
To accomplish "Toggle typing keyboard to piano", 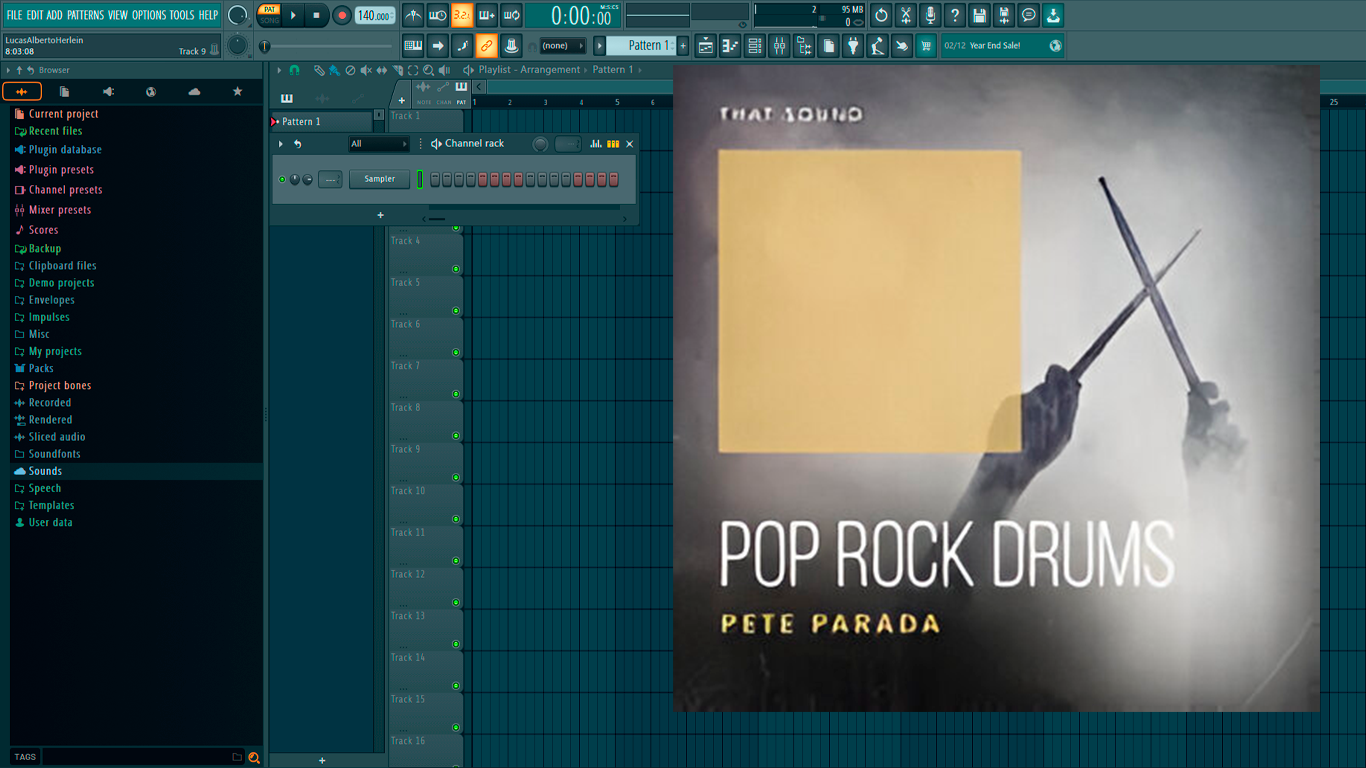I will (413, 45).
